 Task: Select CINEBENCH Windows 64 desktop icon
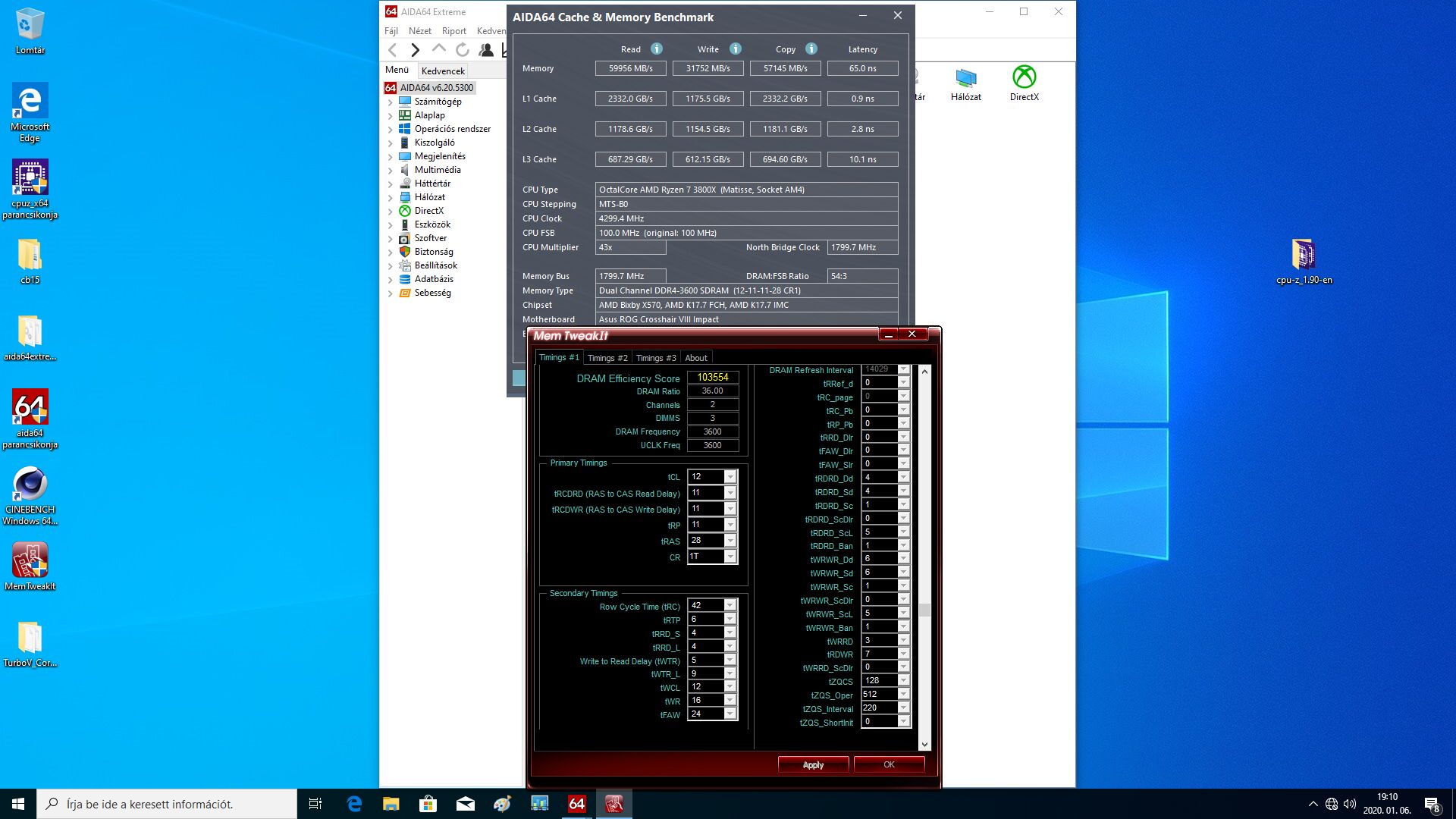30,496
